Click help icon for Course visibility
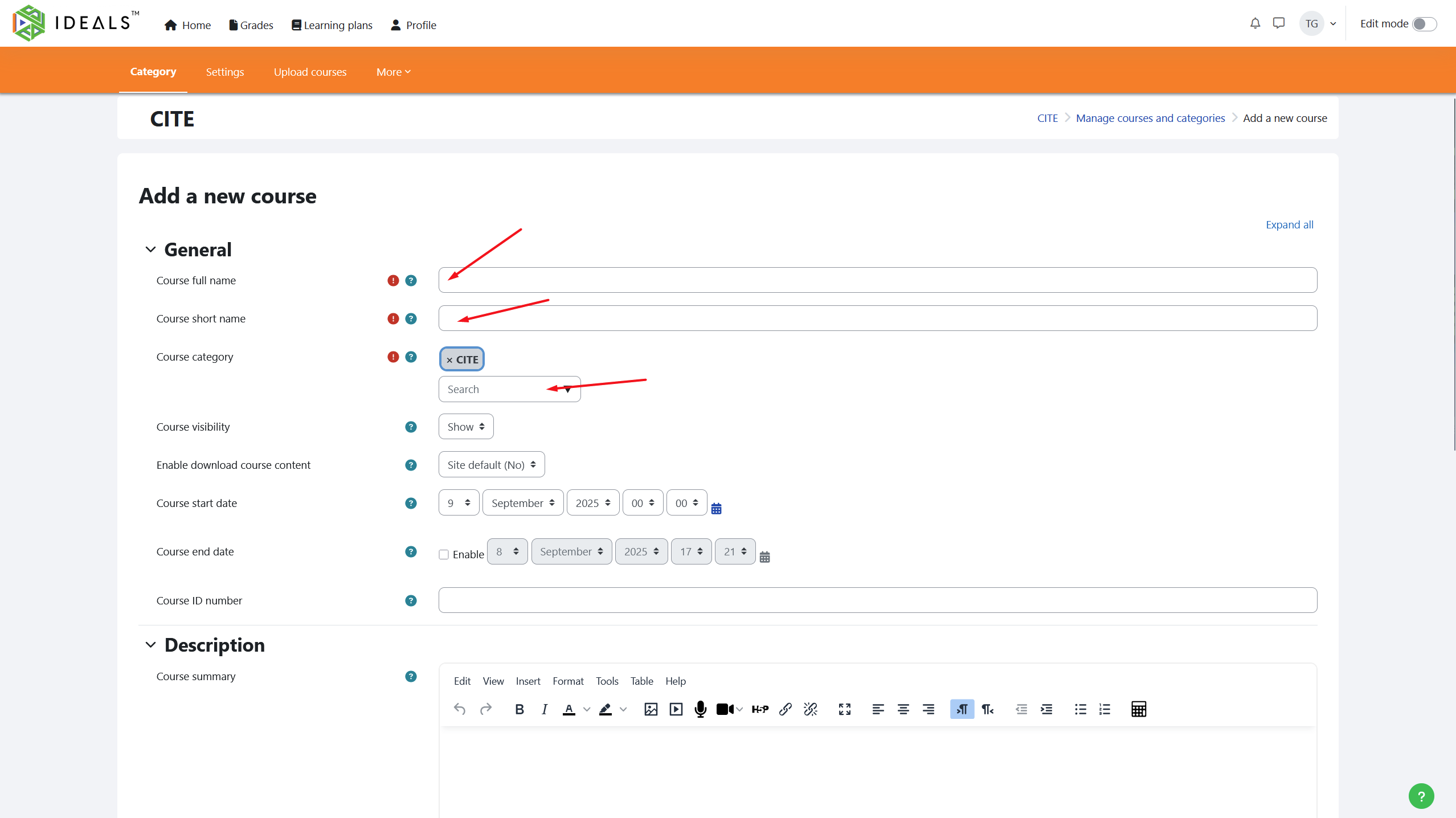The image size is (1456, 818). pos(411,427)
